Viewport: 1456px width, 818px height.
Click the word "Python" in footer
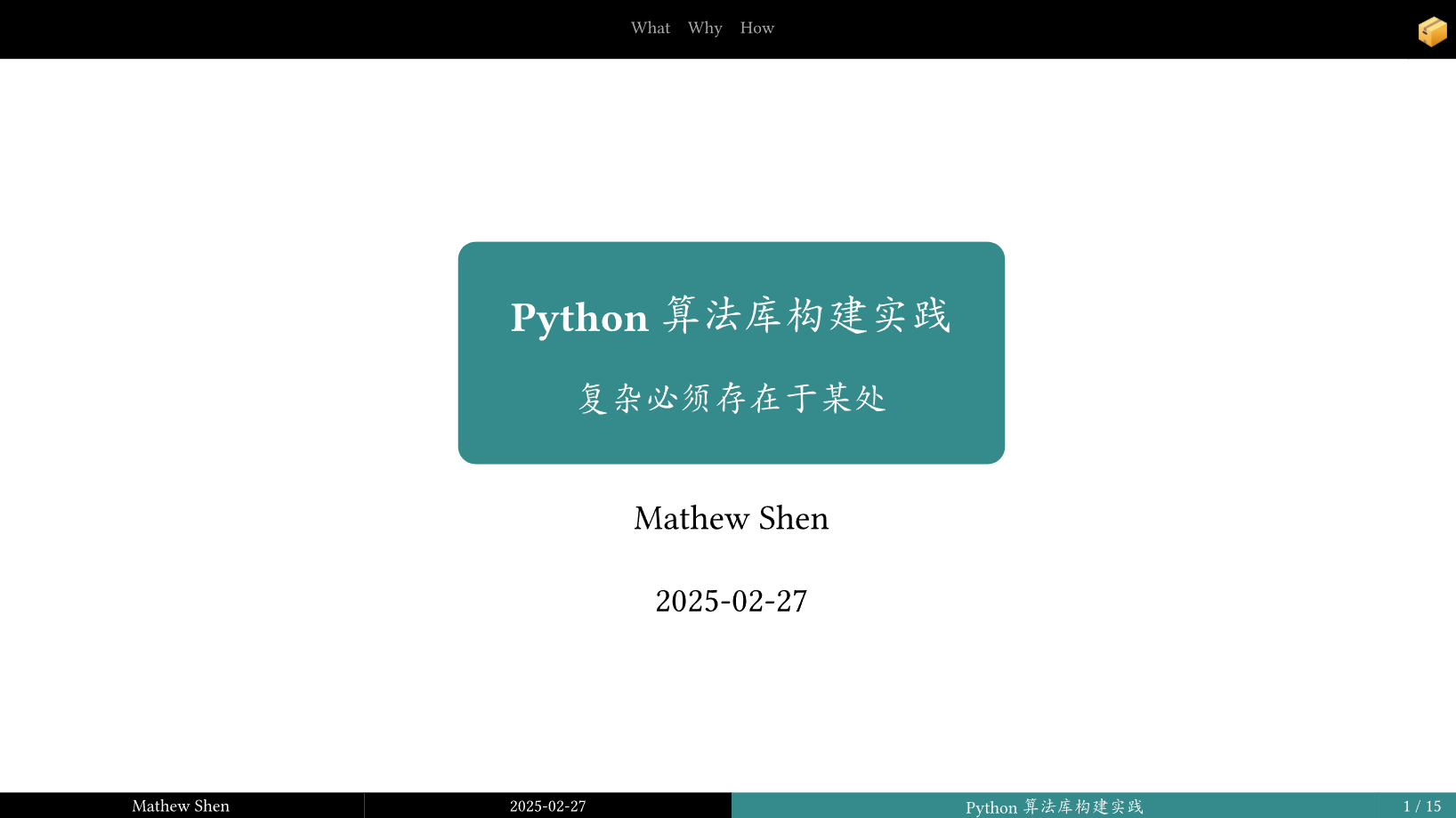pos(991,807)
